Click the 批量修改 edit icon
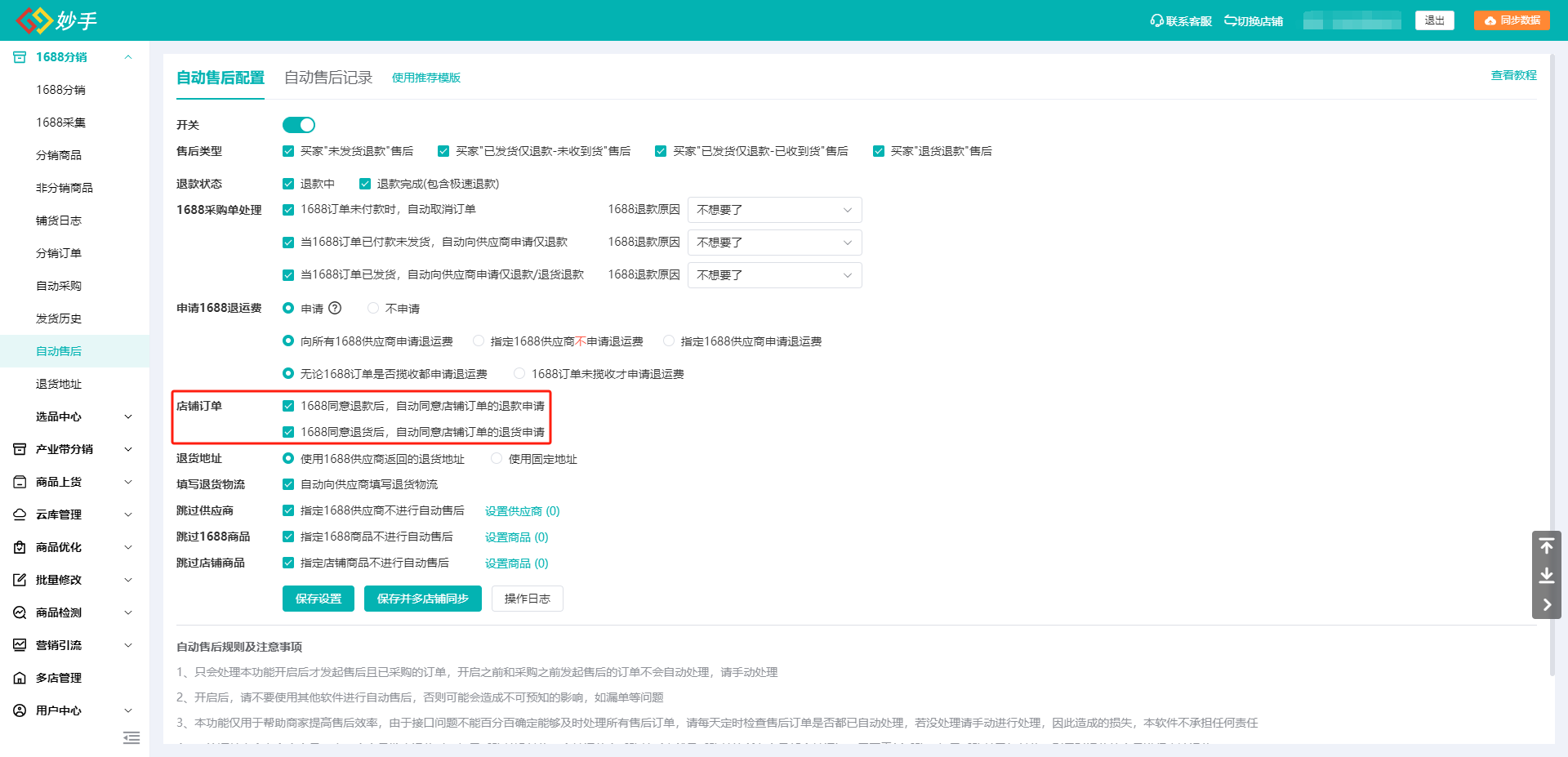This screenshot has width=1568, height=757. click(20, 580)
